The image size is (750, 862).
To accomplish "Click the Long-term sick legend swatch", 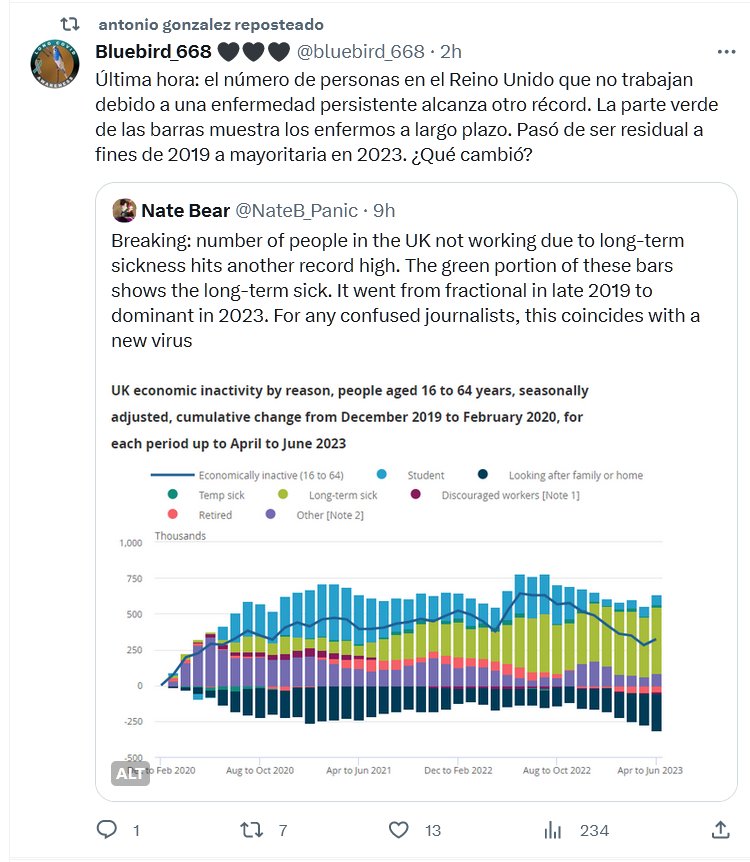I will click(x=284, y=495).
